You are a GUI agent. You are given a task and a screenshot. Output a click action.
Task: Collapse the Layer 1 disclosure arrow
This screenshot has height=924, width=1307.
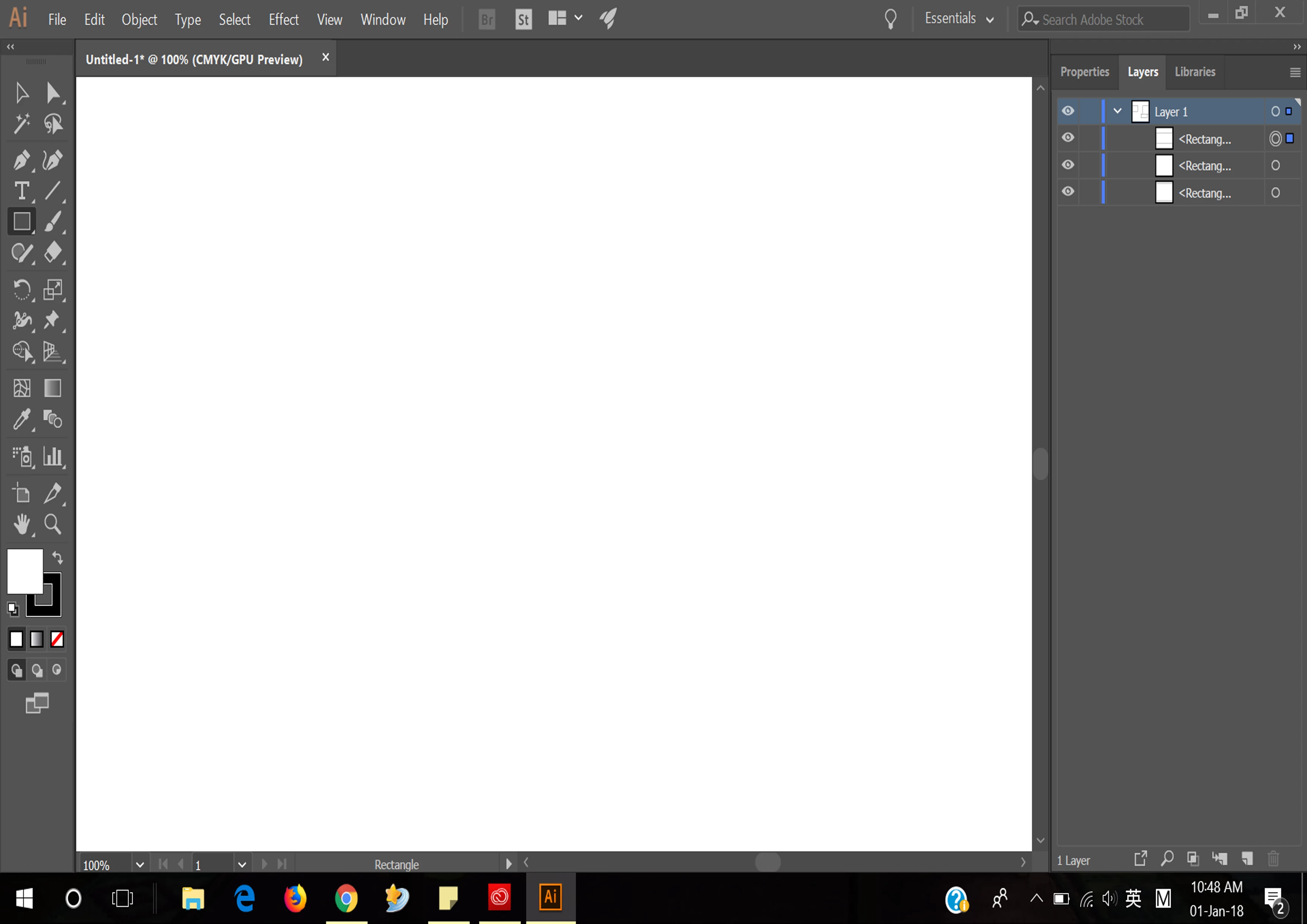pos(1117,111)
